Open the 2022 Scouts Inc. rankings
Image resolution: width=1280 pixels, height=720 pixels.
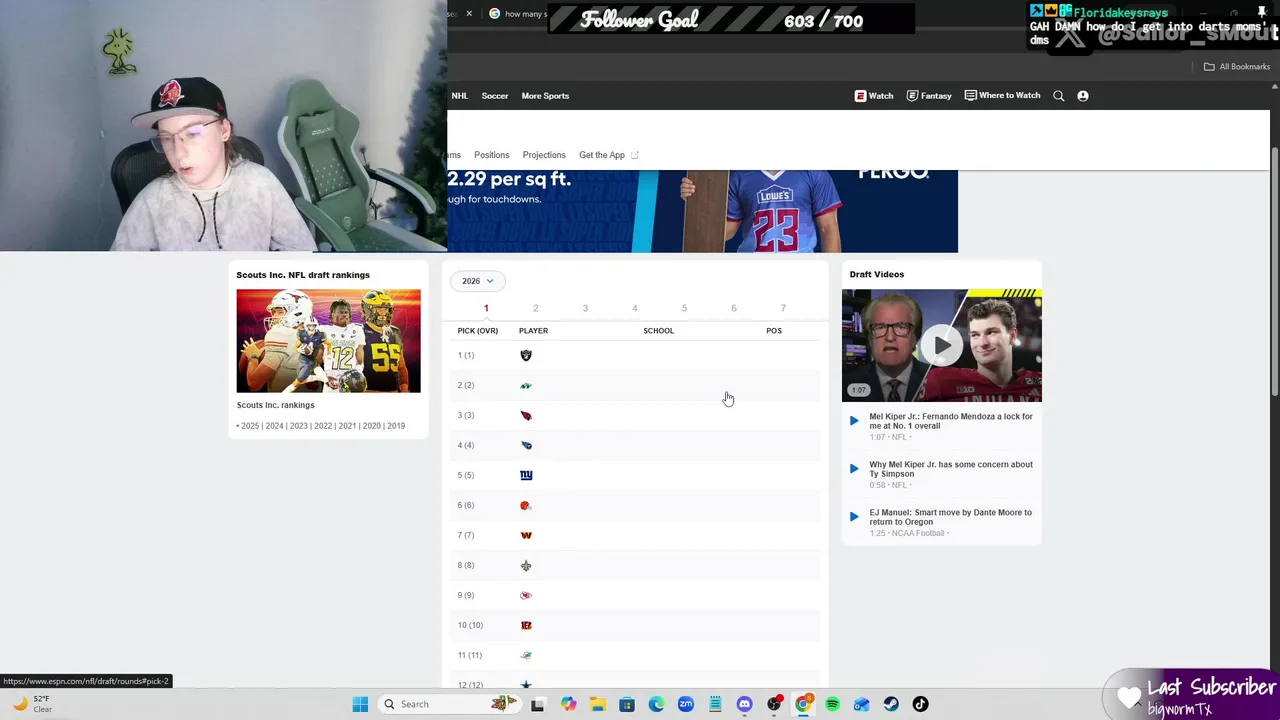(323, 426)
